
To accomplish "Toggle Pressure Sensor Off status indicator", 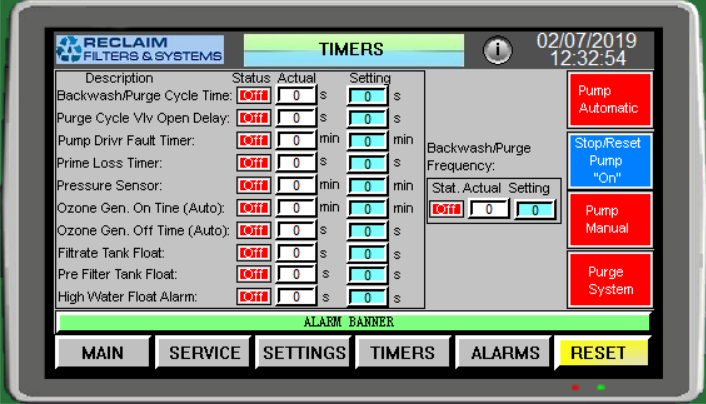I will click(253, 186).
